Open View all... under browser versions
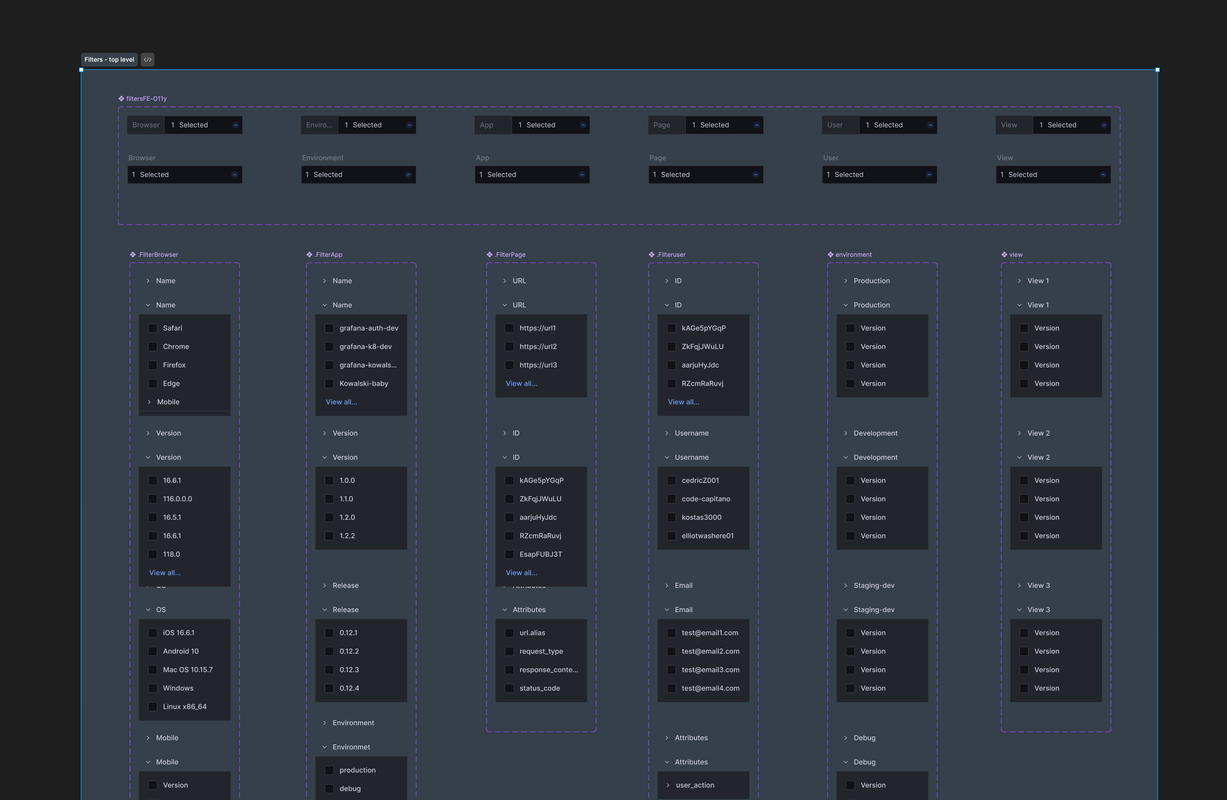 (x=165, y=573)
